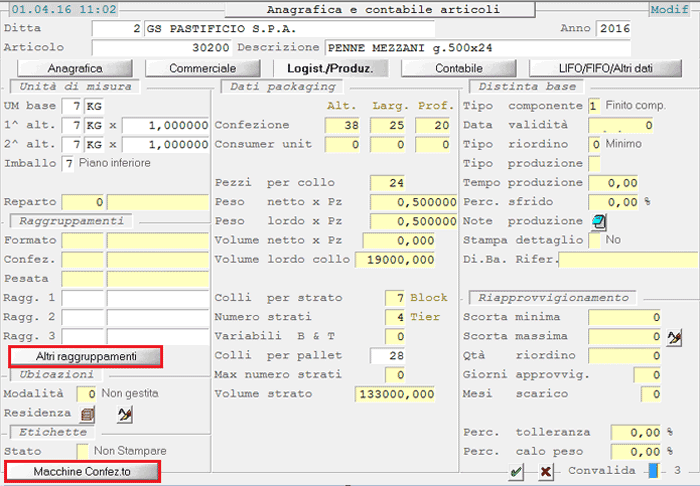This screenshot has height=486, width=700.
Task: Open the Note produzione notes icon
Action: tap(599, 221)
